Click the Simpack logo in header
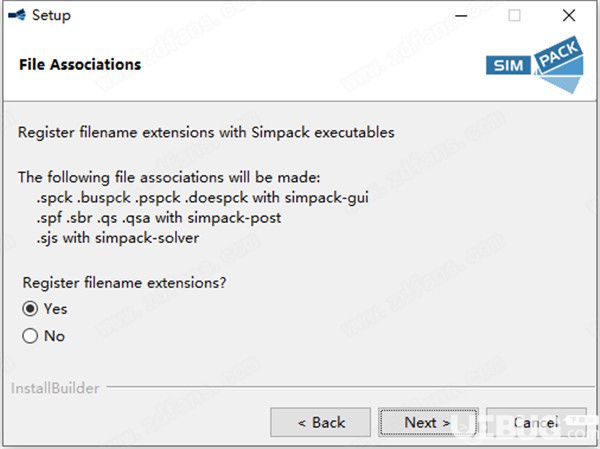The height and width of the screenshot is (449, 600). coord(535,65)
